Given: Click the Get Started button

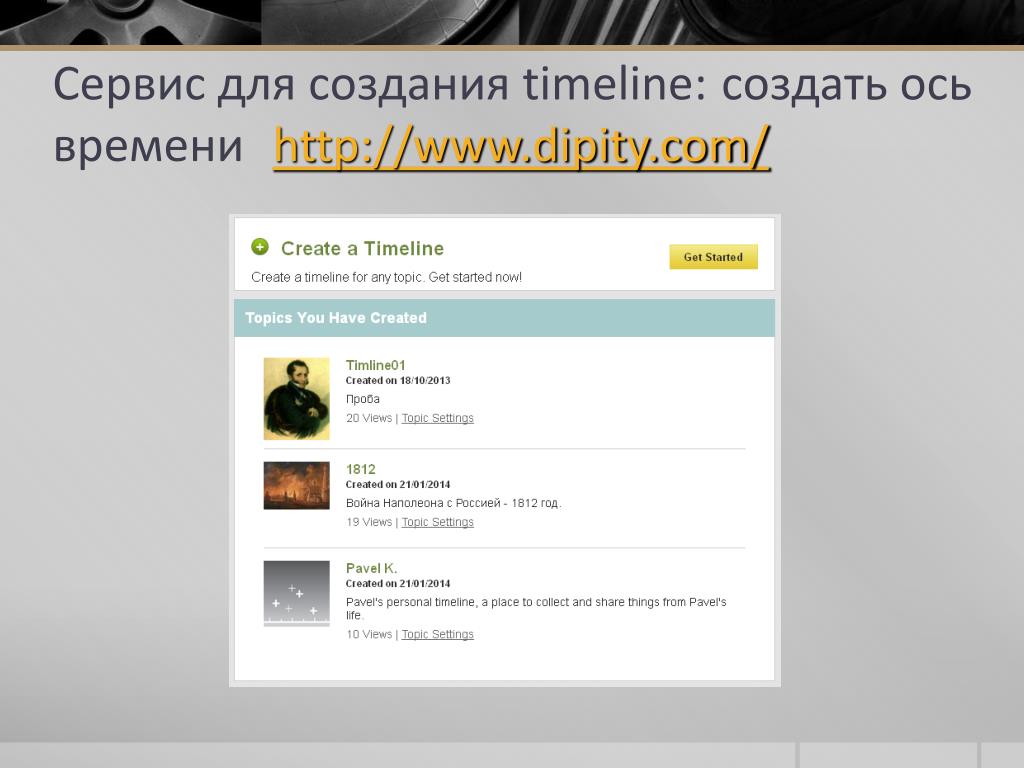Looking at the screenshot, I should pyautogui.click(x=713, y=257).
